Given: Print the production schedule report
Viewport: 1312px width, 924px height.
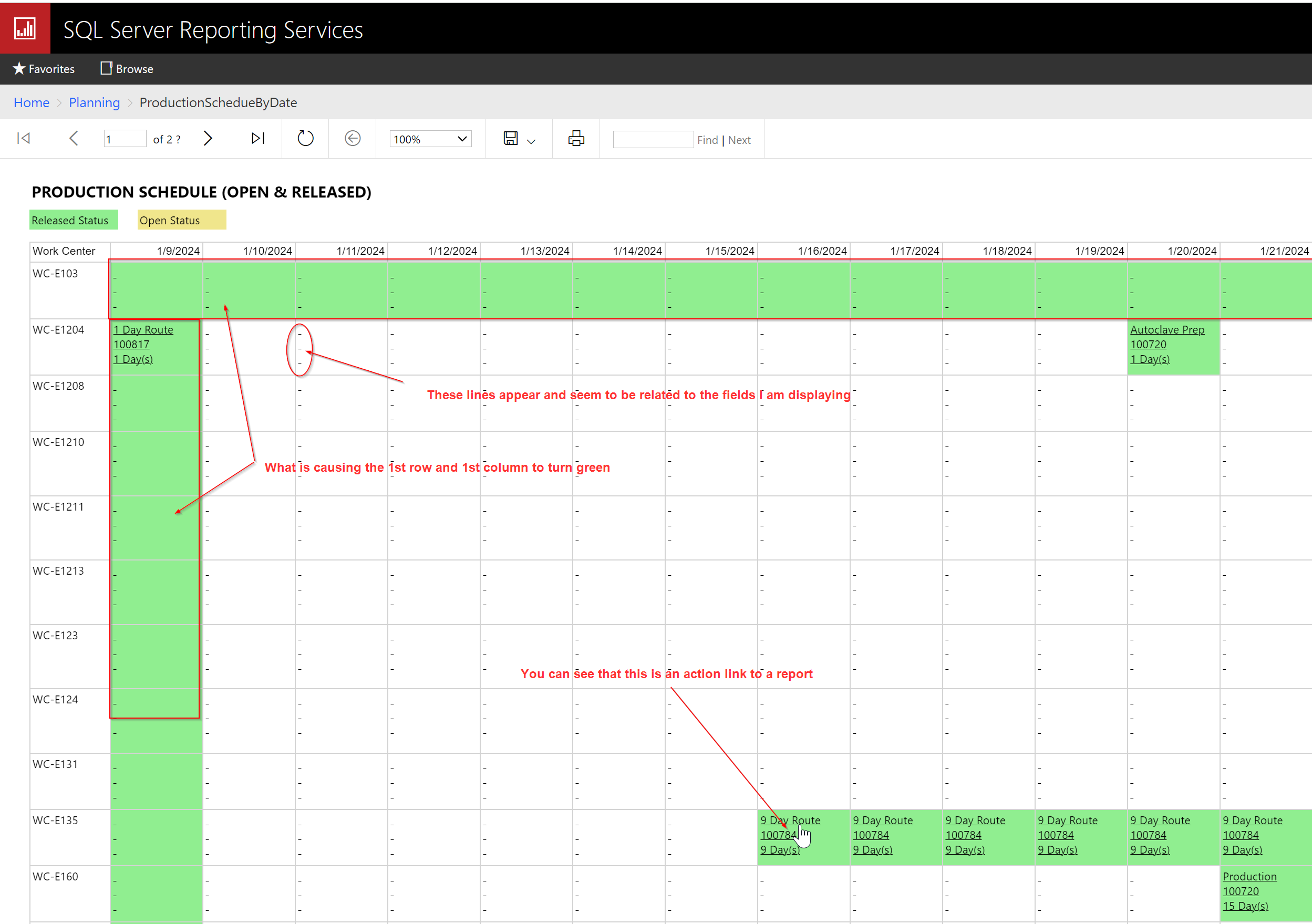Looking at the screenshot, I should (x=576, y=138).
